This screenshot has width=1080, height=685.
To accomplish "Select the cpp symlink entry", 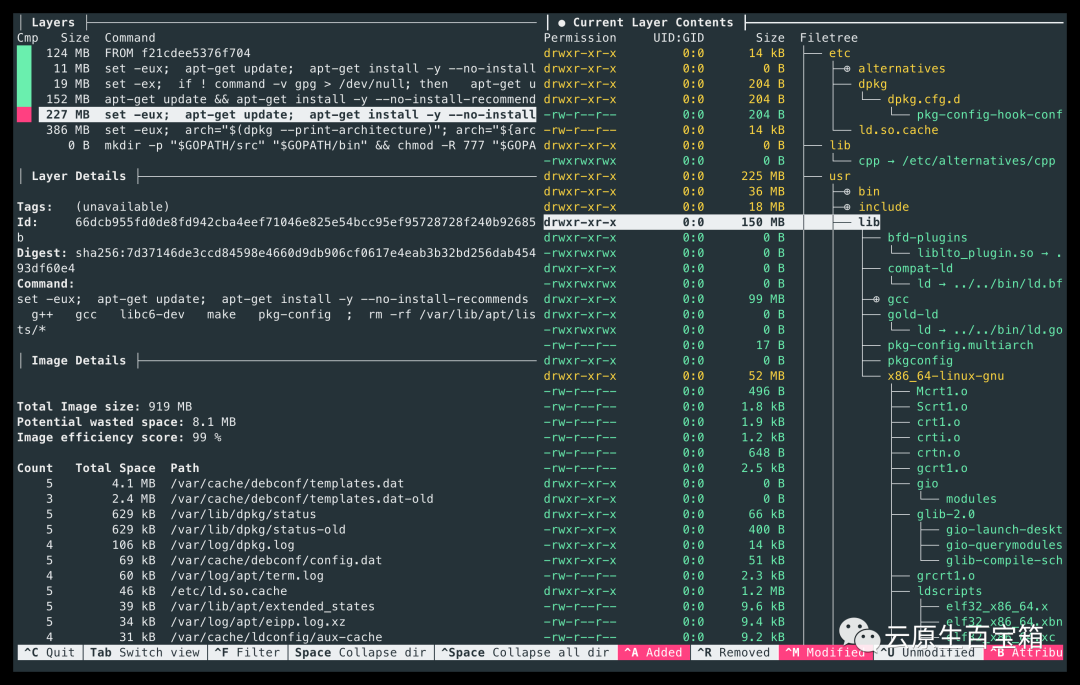I will (956, 161).
